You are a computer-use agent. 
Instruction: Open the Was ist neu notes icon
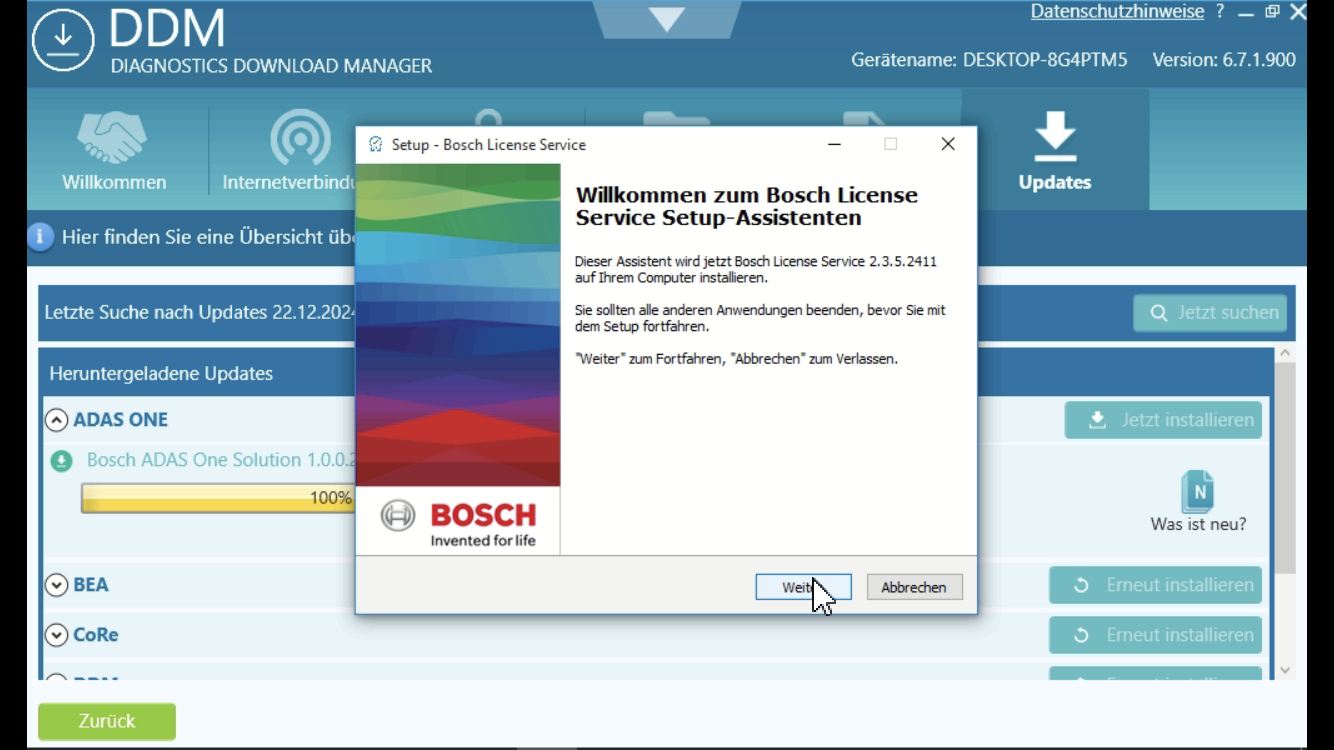[1197, 491]
